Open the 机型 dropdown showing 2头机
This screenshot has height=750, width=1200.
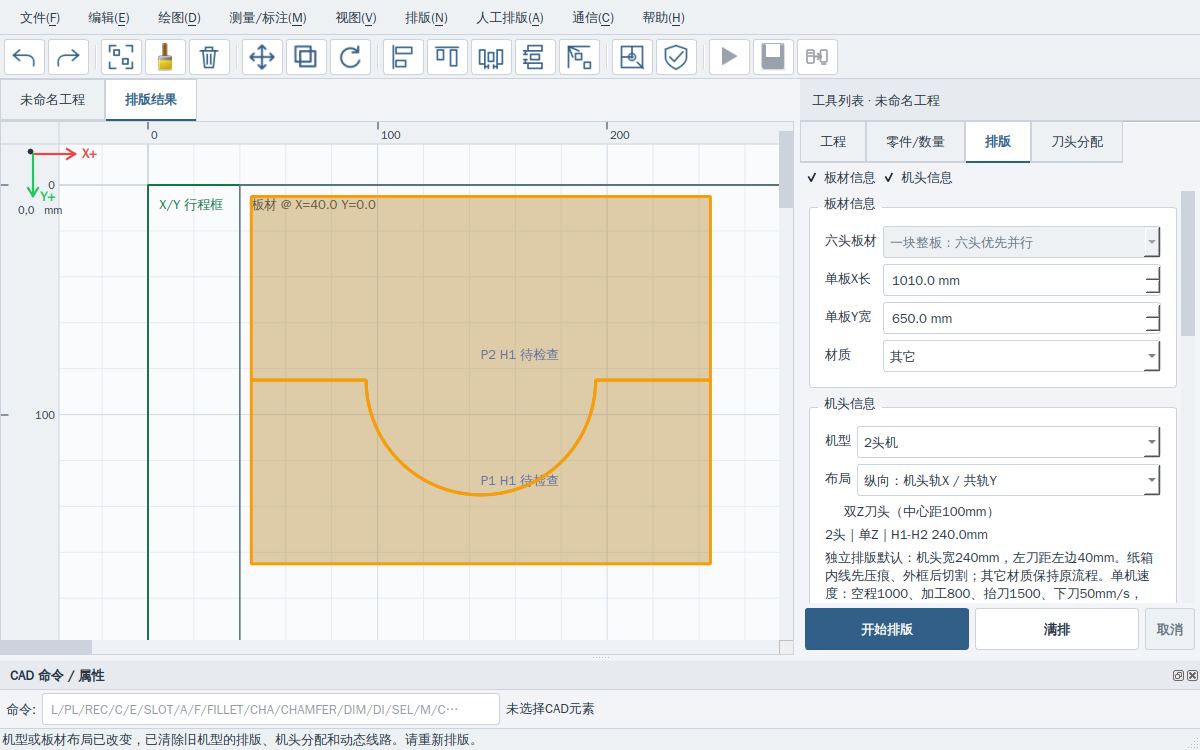point(1009,442)
